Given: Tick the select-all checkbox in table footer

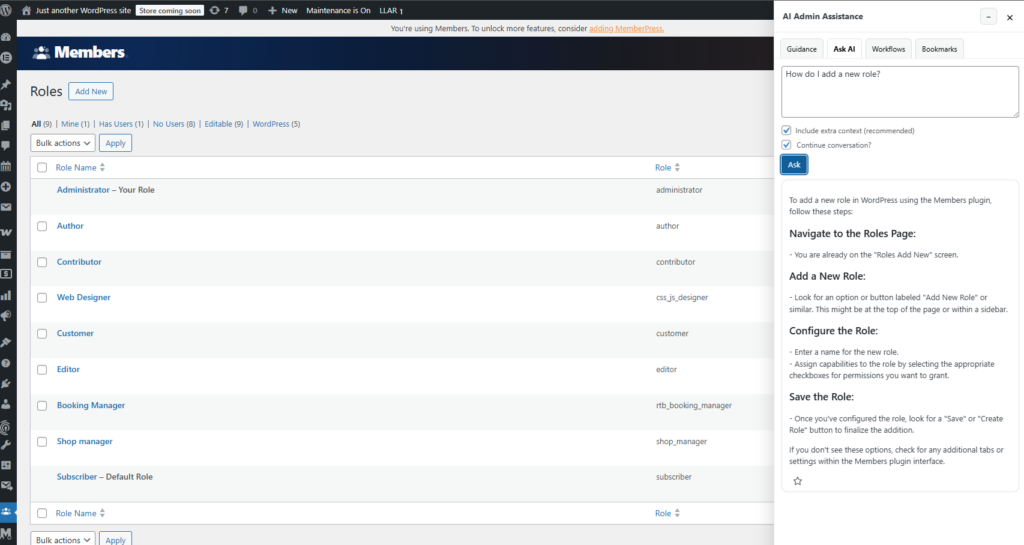Looking at the screenshot, I should pyautogui.click(x=42, y=513).
